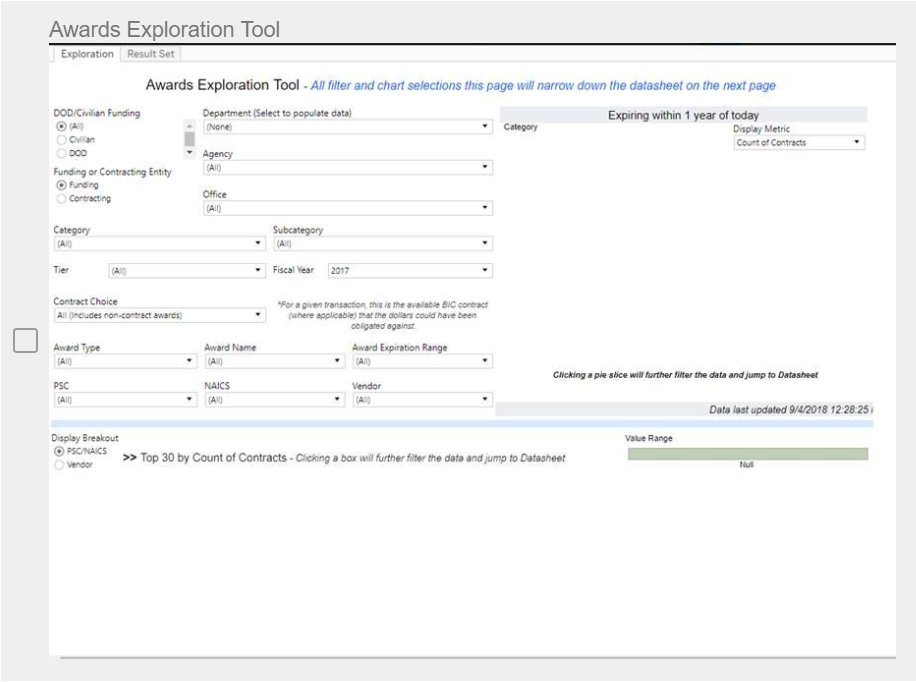Expand the Agency dropdown
Image resolution: width=916 pixels, height=682 pixels.
[x=346, y=168]
